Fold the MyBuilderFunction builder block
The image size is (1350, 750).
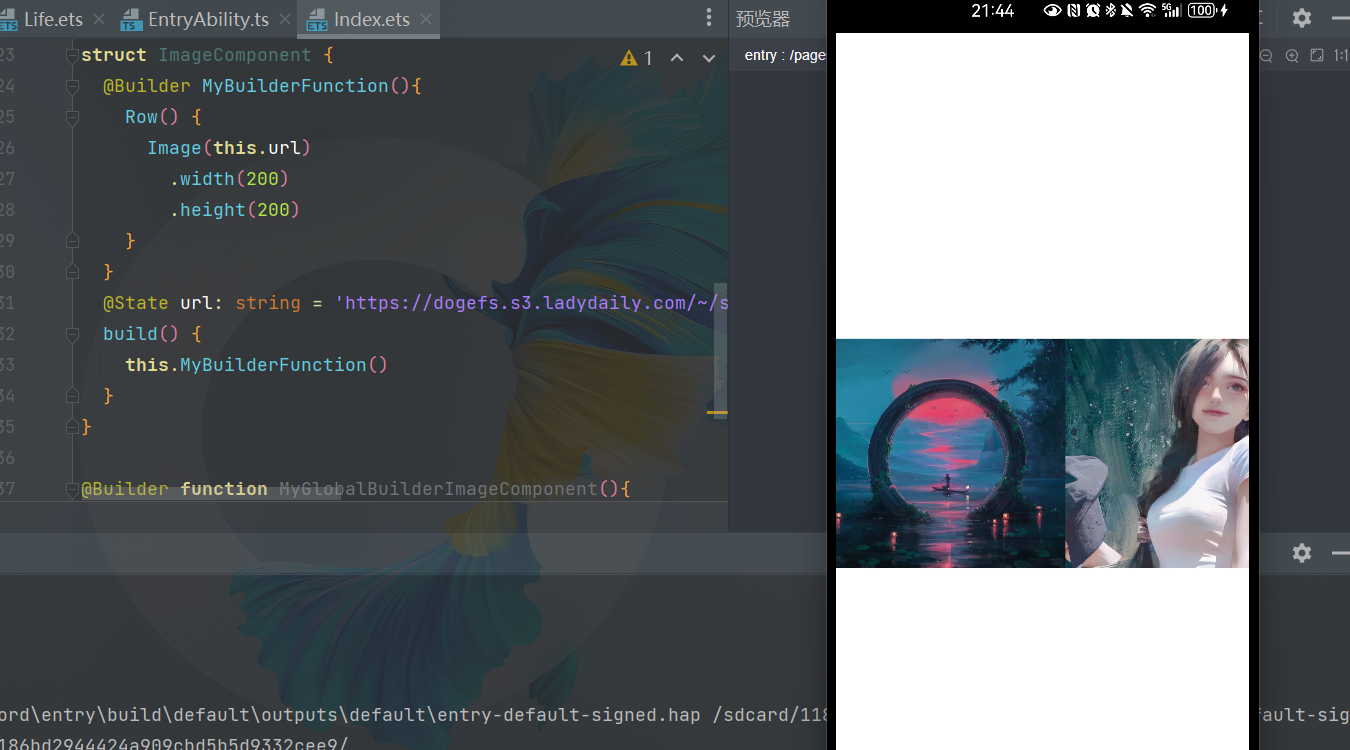click(x=72, y=86)
